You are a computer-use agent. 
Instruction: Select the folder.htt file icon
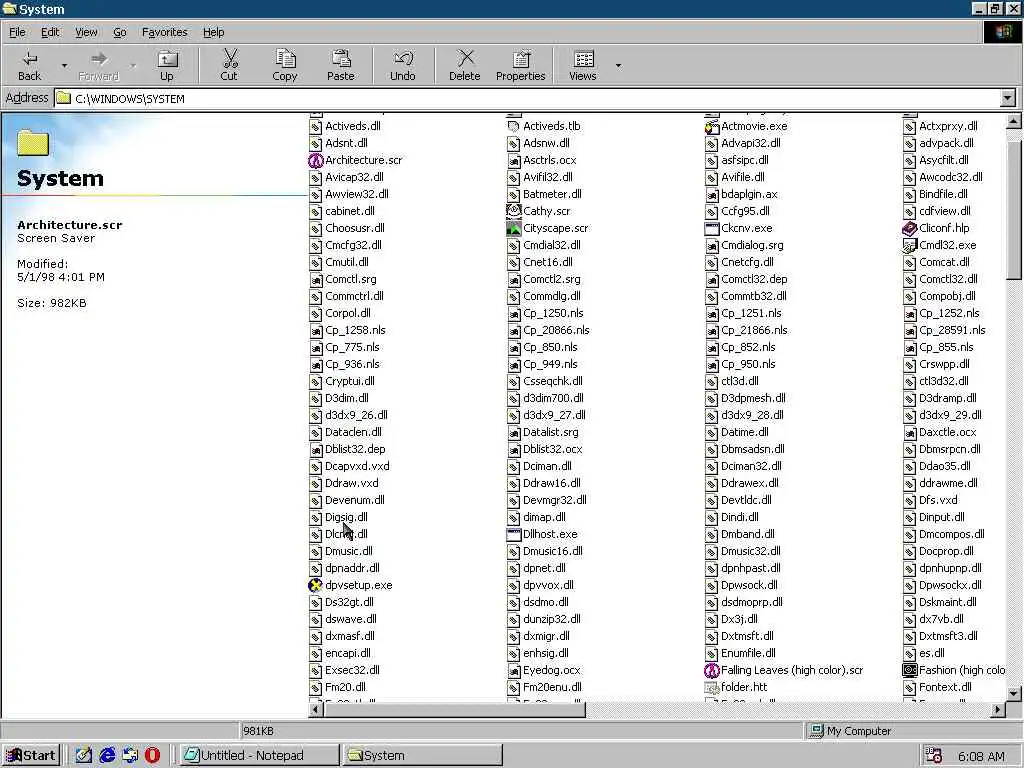click(x=711, y=687)
